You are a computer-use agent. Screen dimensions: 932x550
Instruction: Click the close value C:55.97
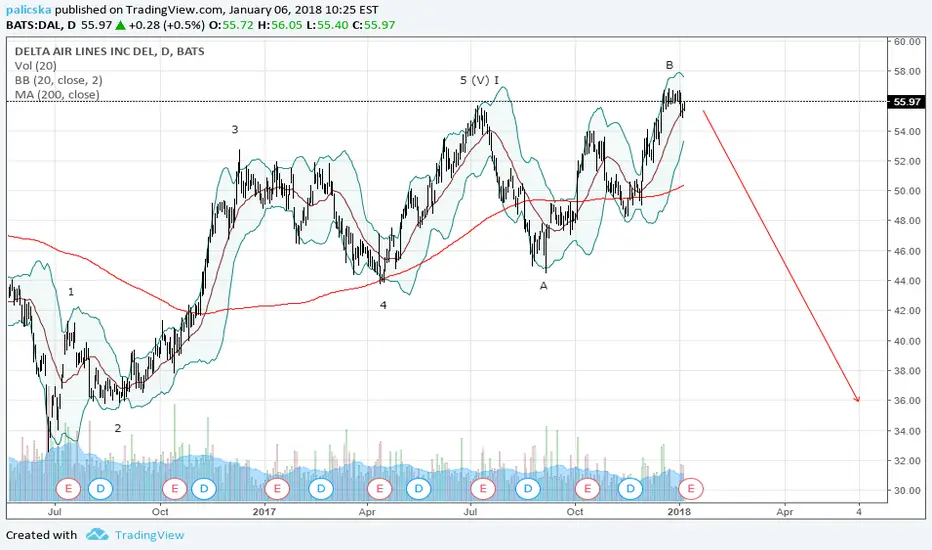point(374,25)
